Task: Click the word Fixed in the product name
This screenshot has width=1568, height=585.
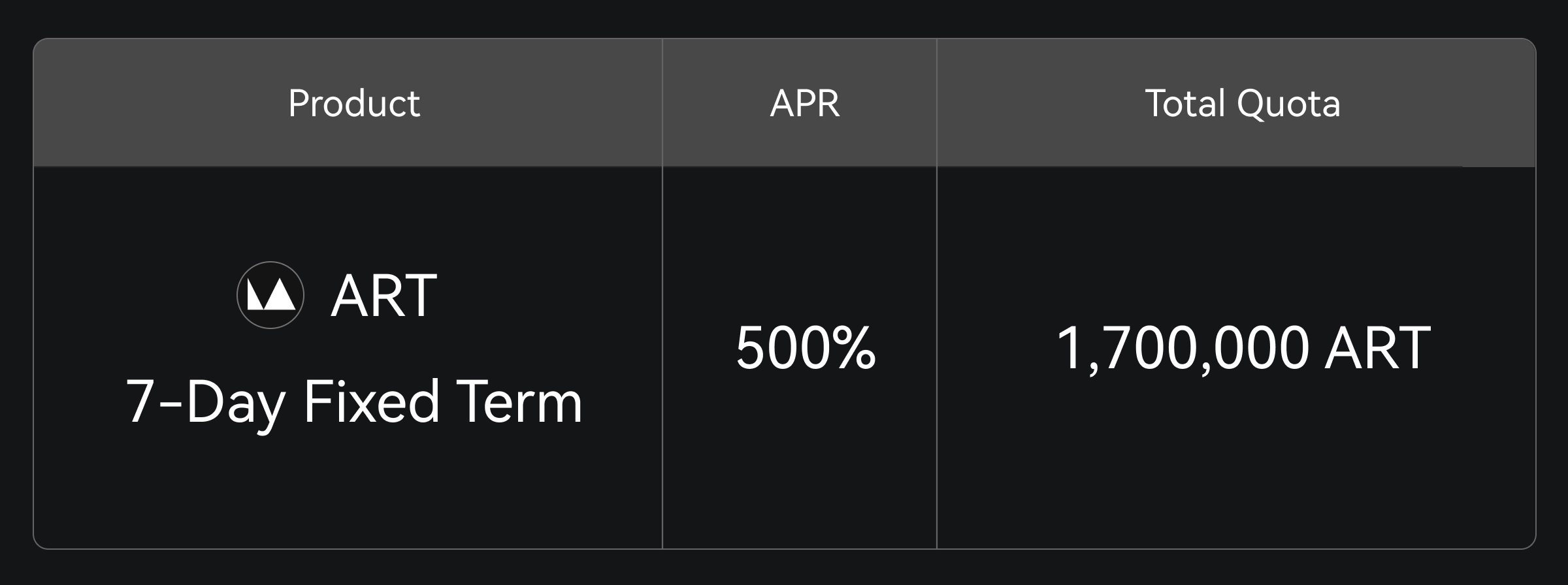Action: [x=371, y=402]
